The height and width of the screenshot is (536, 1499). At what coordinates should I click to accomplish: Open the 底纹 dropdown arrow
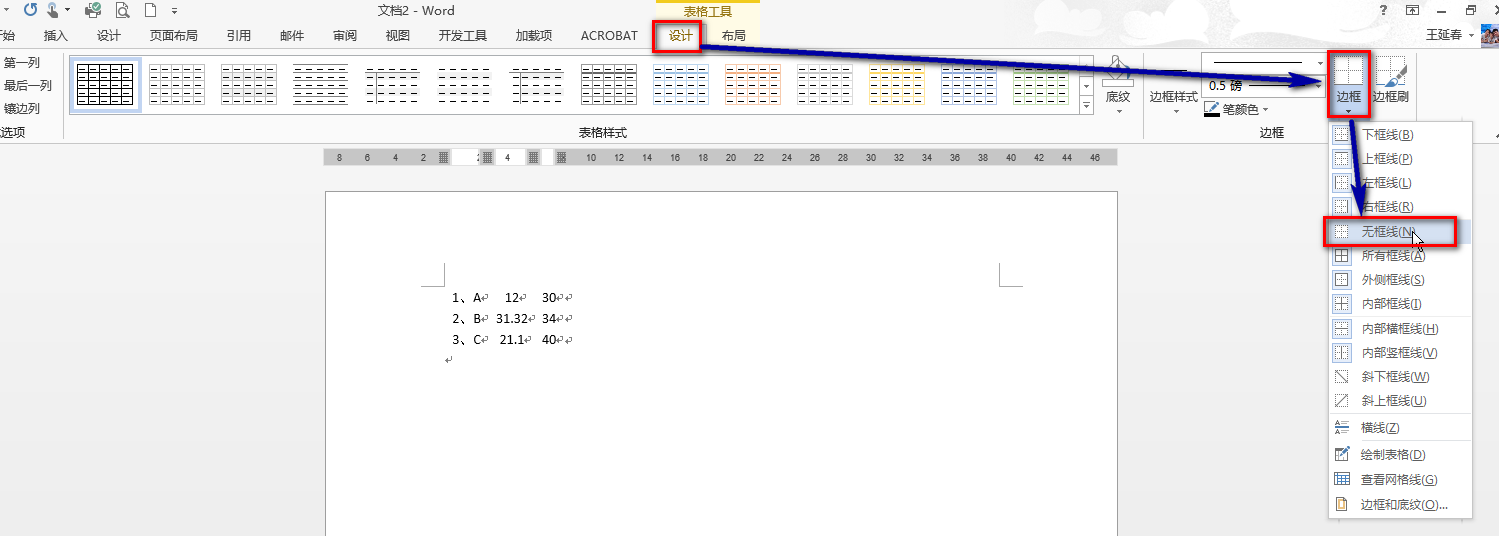1118,110
